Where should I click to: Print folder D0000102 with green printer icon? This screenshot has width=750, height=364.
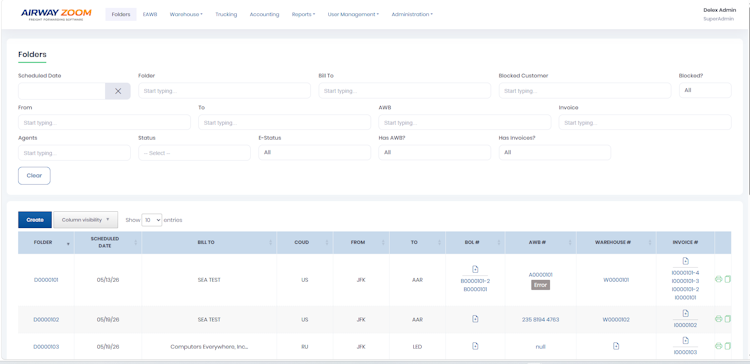pos(718,319)
